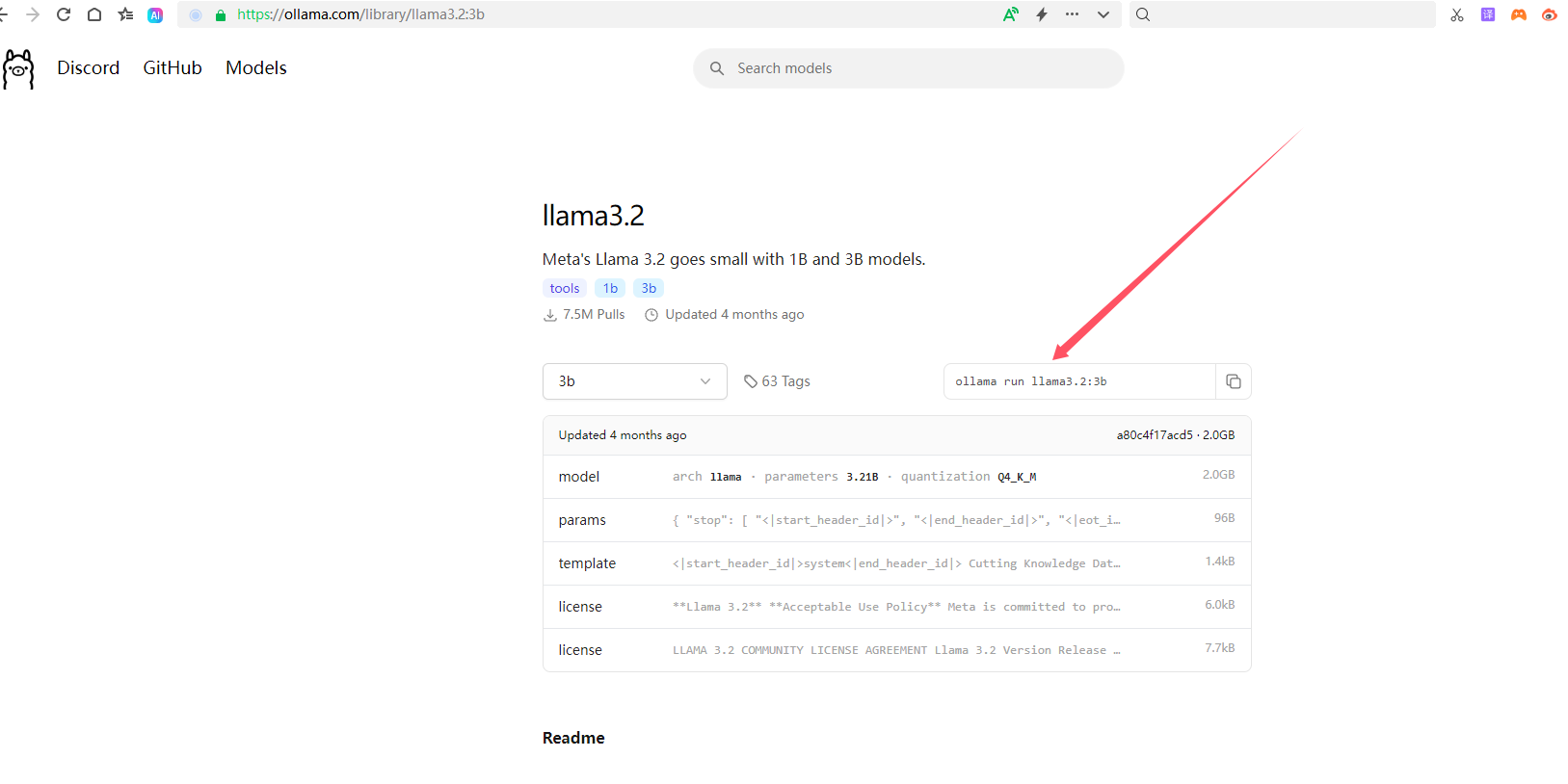Open the params file row
This screenshot has height=784, width=1568.
pos(896,520)
